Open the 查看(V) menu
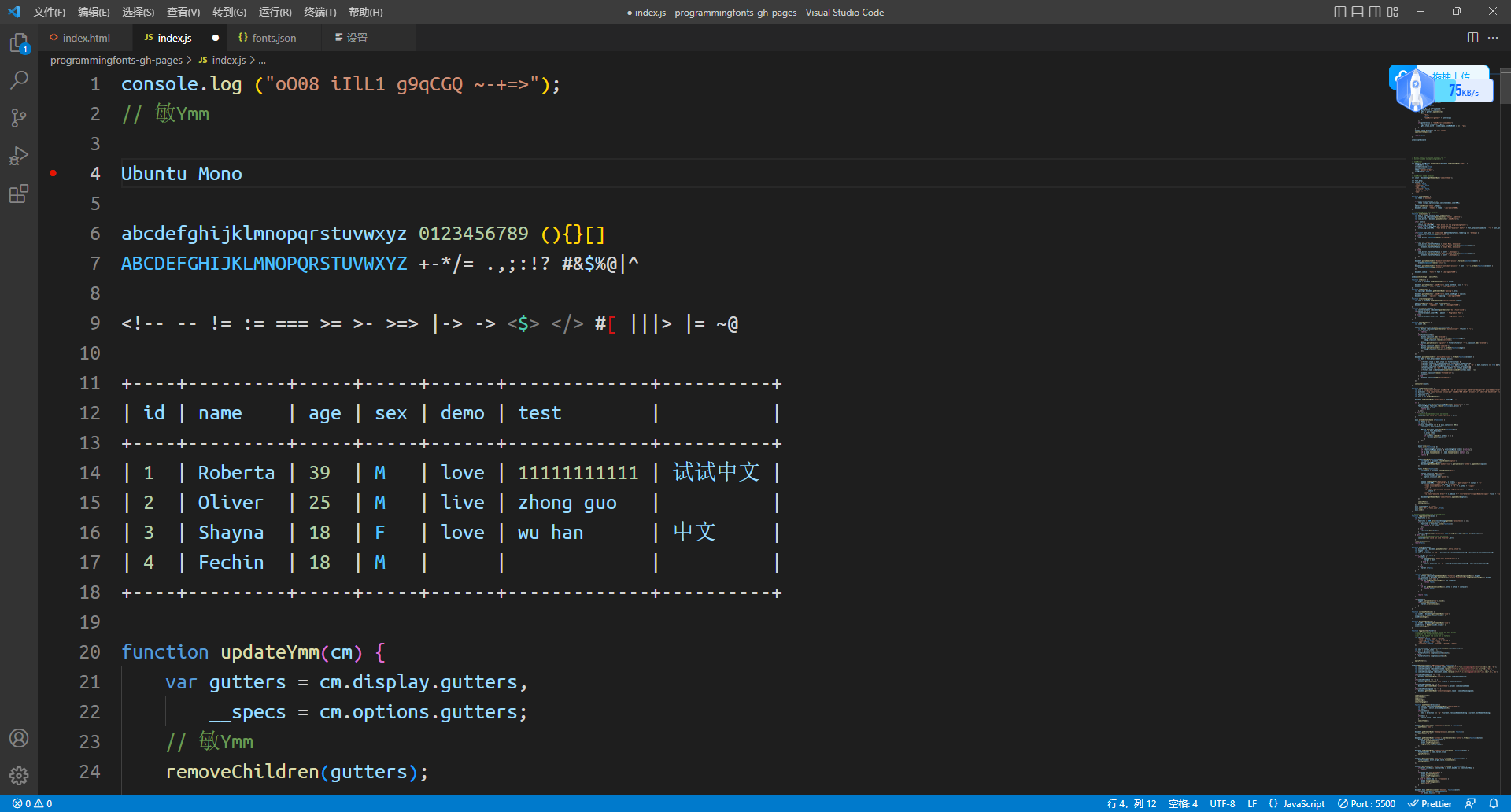Image resolution: width=1511 pixels, height=812 pixels. (183, 12)
